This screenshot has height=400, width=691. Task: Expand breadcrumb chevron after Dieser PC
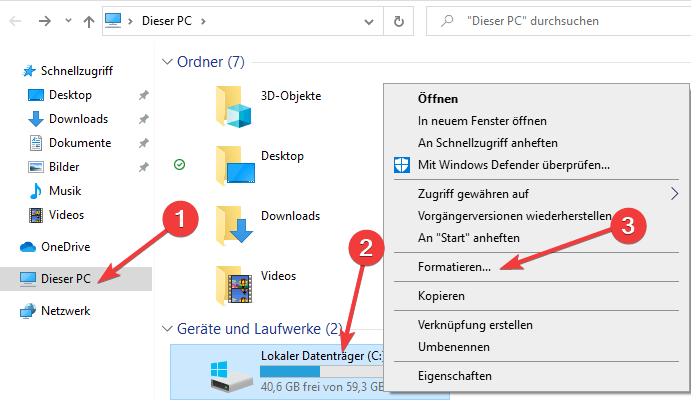pos(203,21)
